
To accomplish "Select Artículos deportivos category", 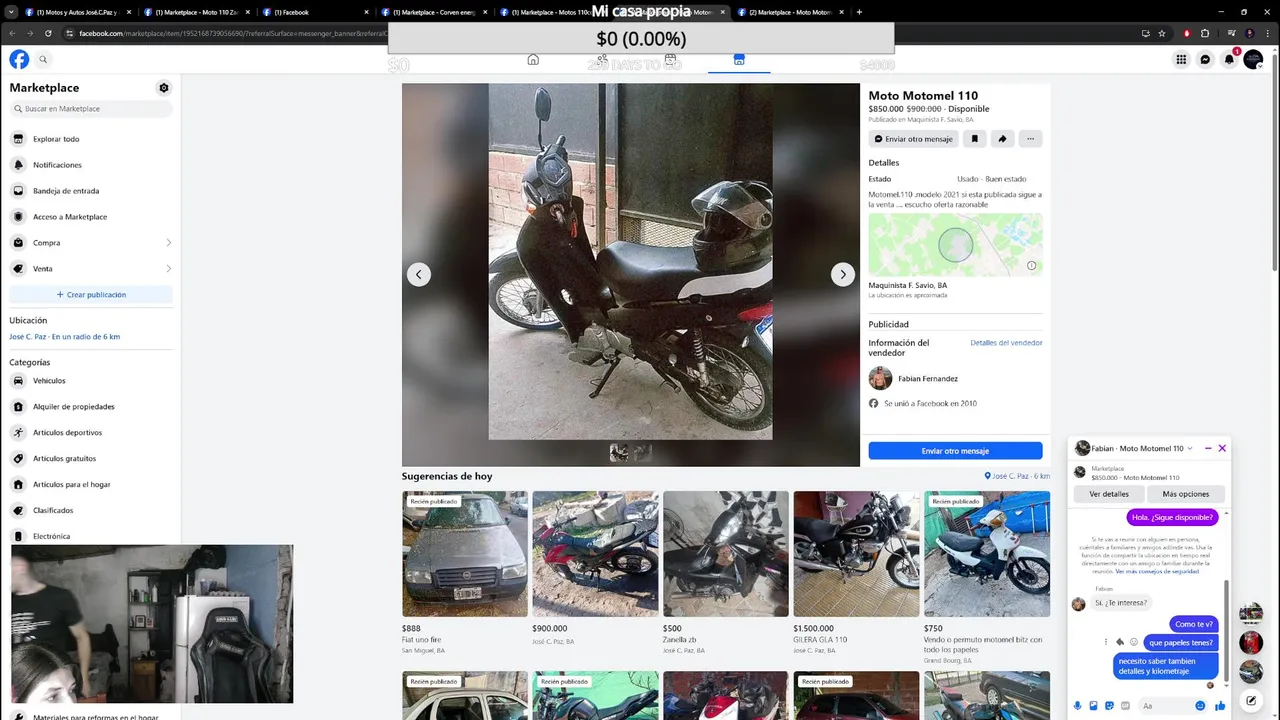I will [x=90, y=433].
